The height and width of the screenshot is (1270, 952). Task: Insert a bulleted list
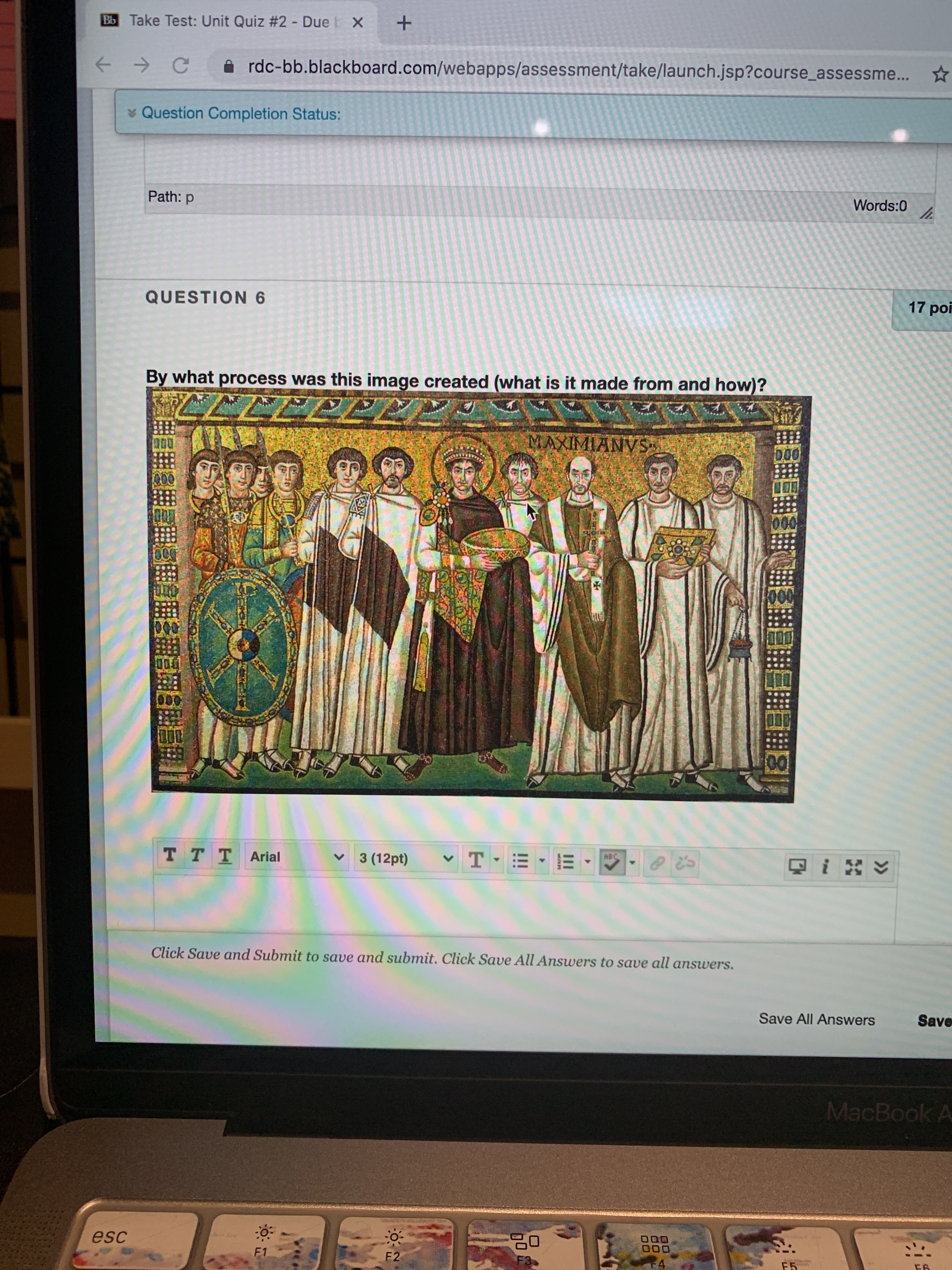(520, 861)
